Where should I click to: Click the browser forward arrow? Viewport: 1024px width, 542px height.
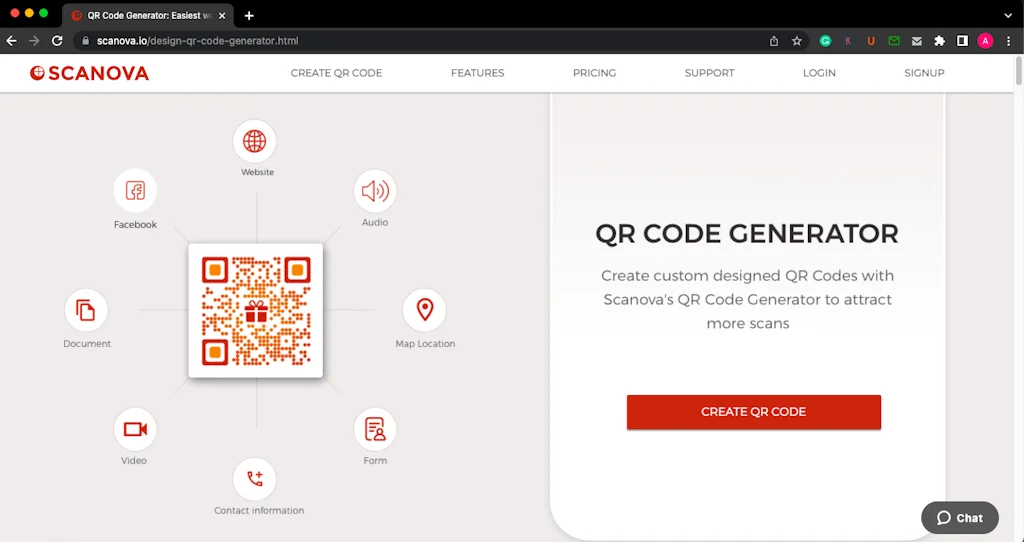[34, 40]
